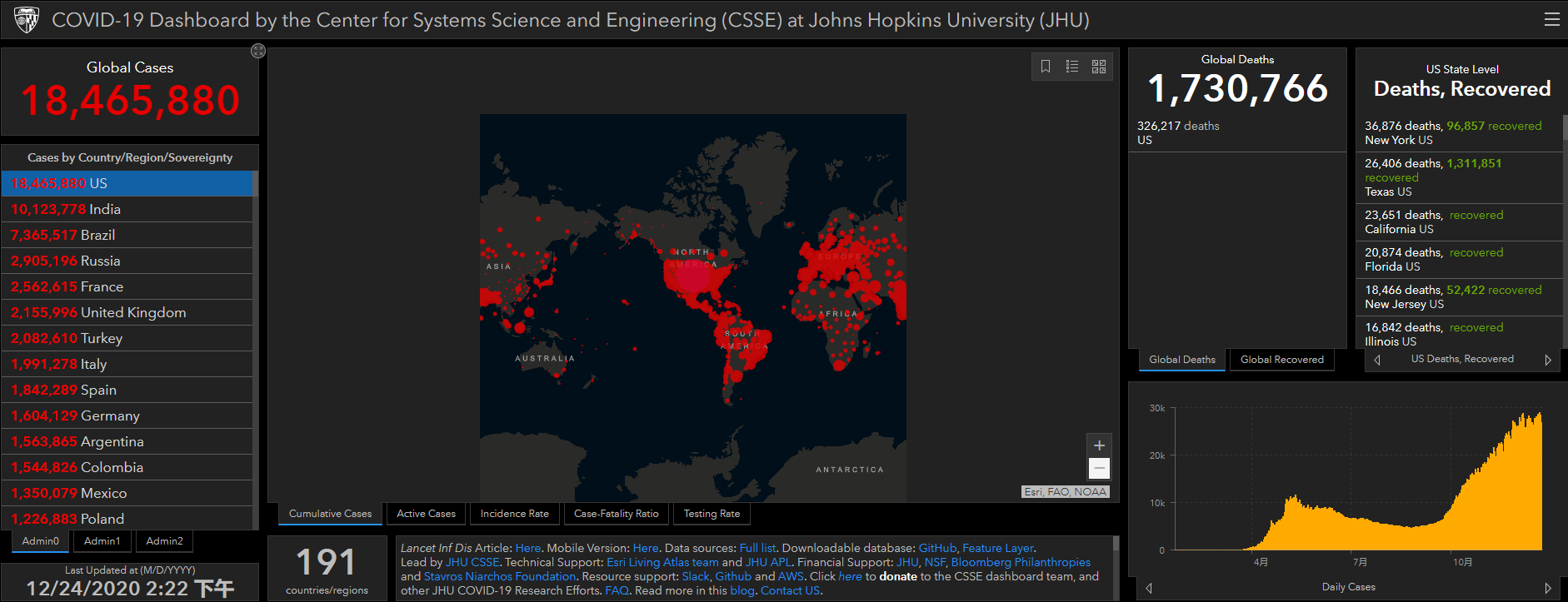Select the Admin1 tab

point(102,541)
